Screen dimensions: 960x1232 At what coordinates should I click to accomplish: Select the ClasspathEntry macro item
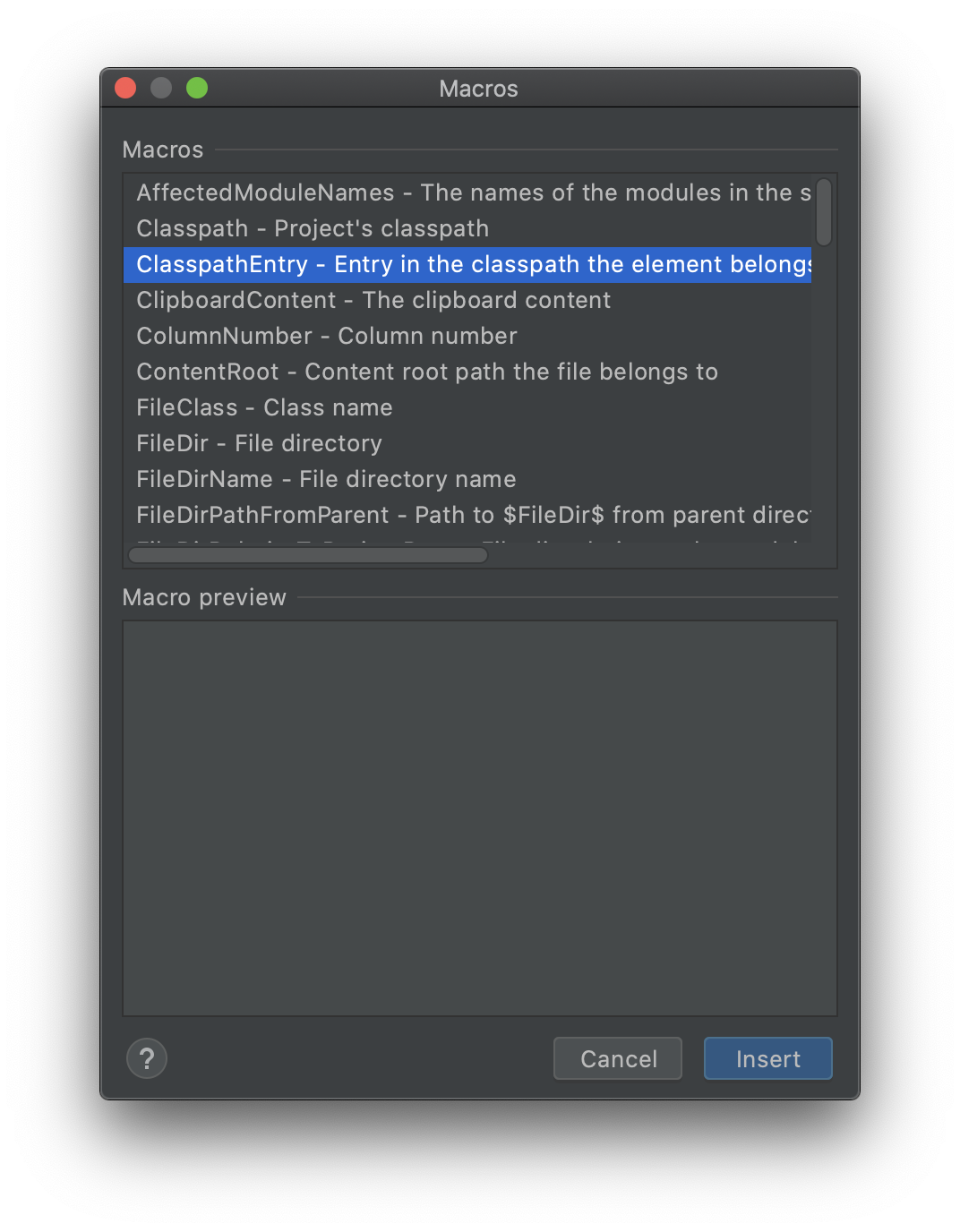tap(467, 264)
